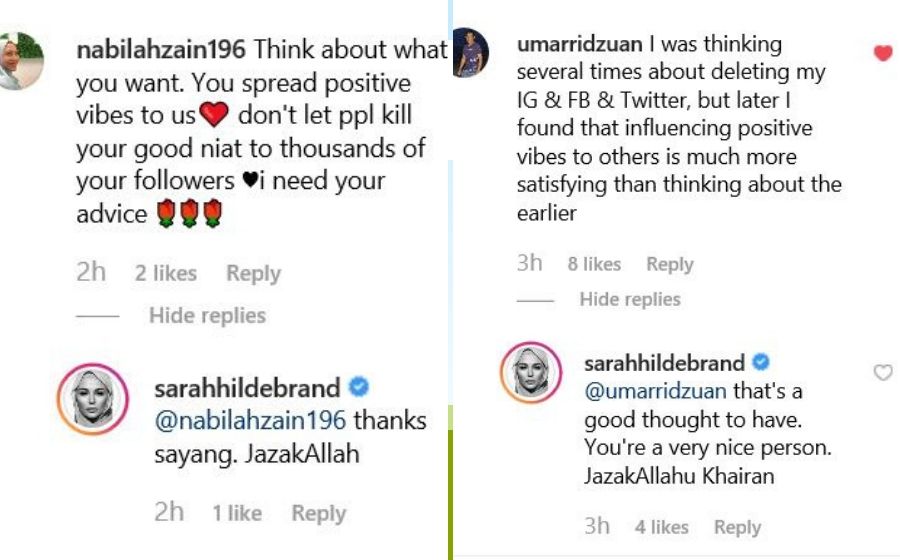The image size is (900, 560).
Task: Like sarahhildebrand's reply to umarridzuan
Action: tap(883, 372)
